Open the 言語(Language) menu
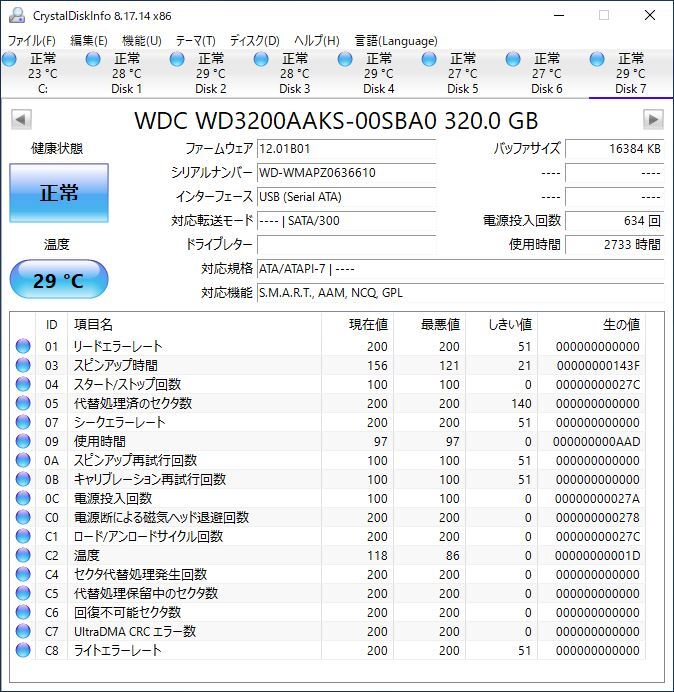The height and width of the screenshot is (692, 674). 396,41
